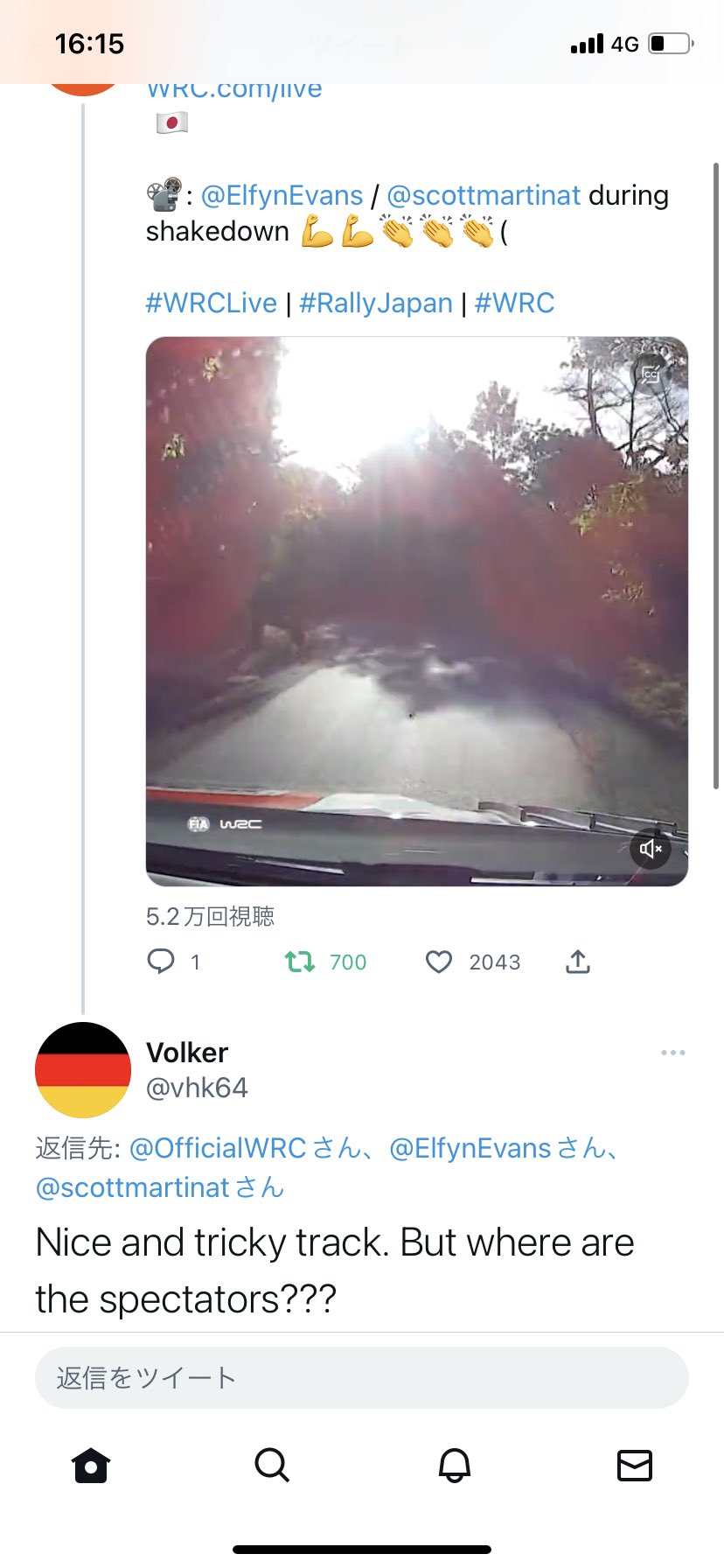Open the Messages envelope icon
Screen dimensions: 724x1568
[x=635, y=1465]
